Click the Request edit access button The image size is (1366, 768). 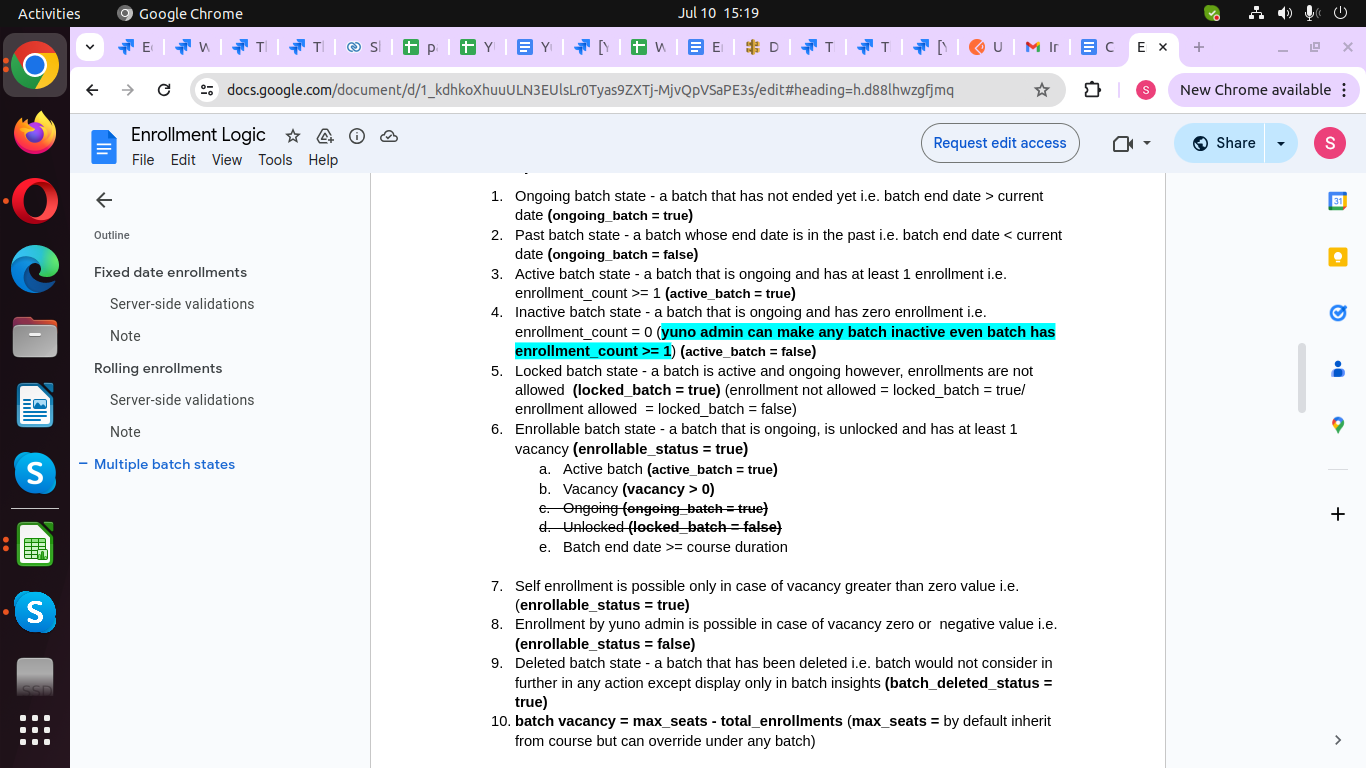point(999,143)
